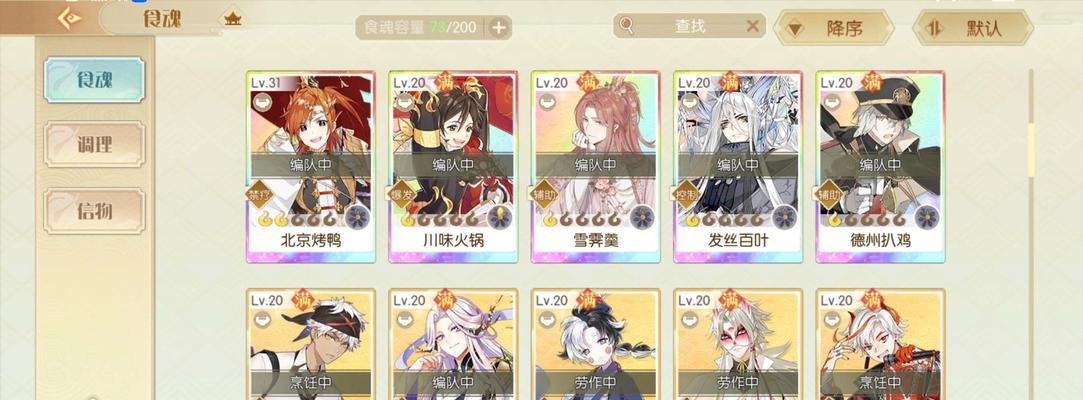Open the 调理 sidebar tab
This screenshot has width=1083, height=400.
(95, 144)
